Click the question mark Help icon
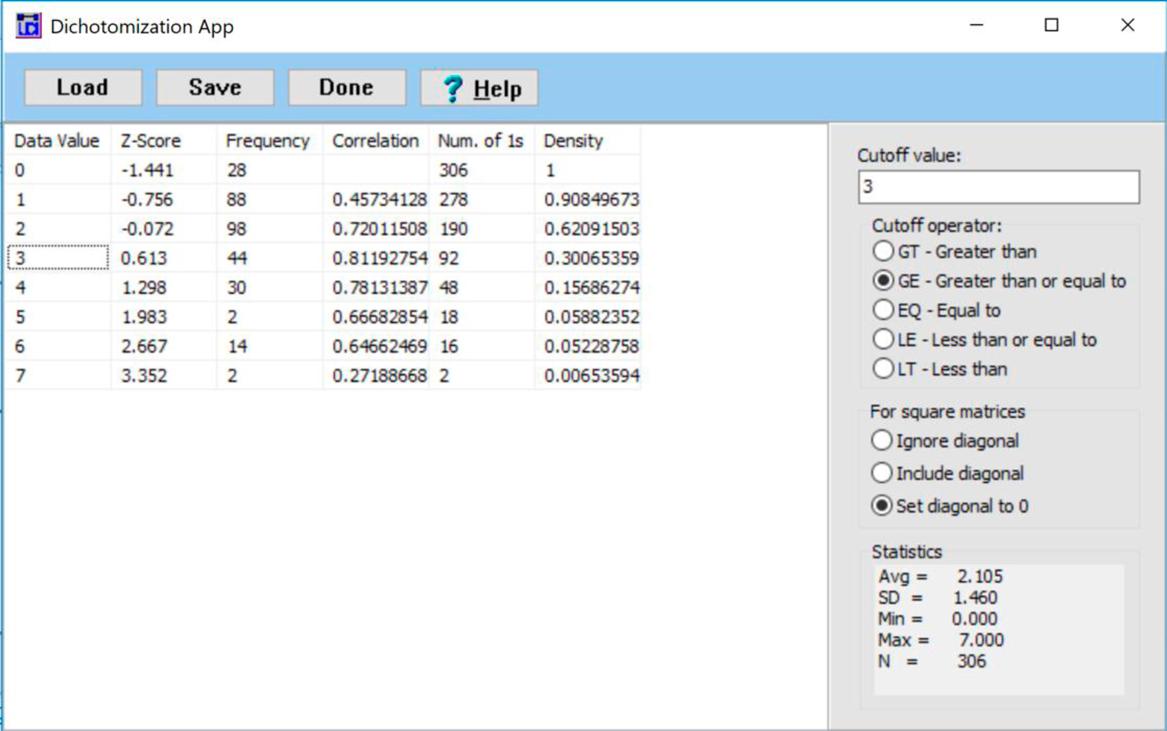The image size is (1167, 731). [453, 89]
